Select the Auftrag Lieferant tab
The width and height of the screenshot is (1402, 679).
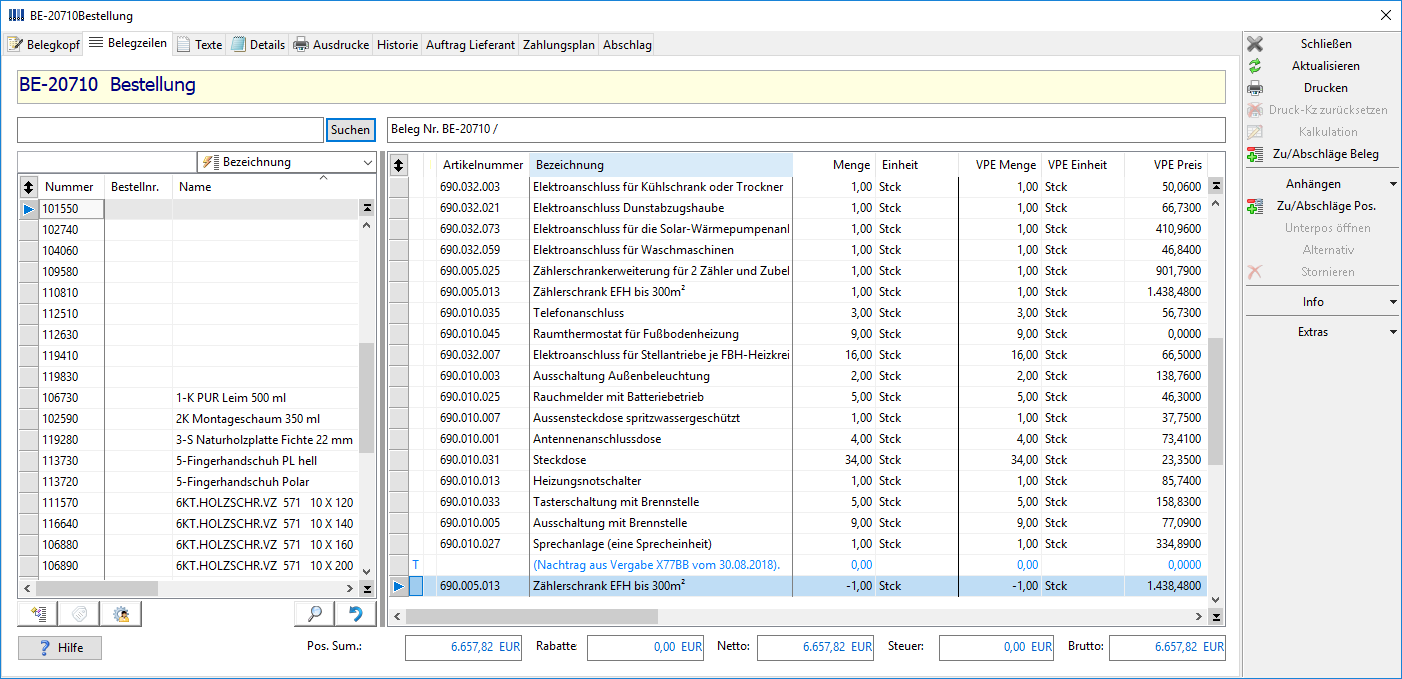pyautogui.click(x=470, y=44)
